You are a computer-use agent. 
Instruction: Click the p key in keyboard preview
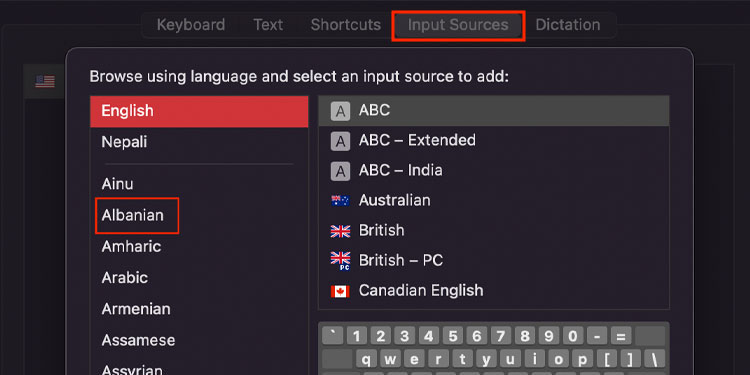pyautogui.click(x=583, y=359)
